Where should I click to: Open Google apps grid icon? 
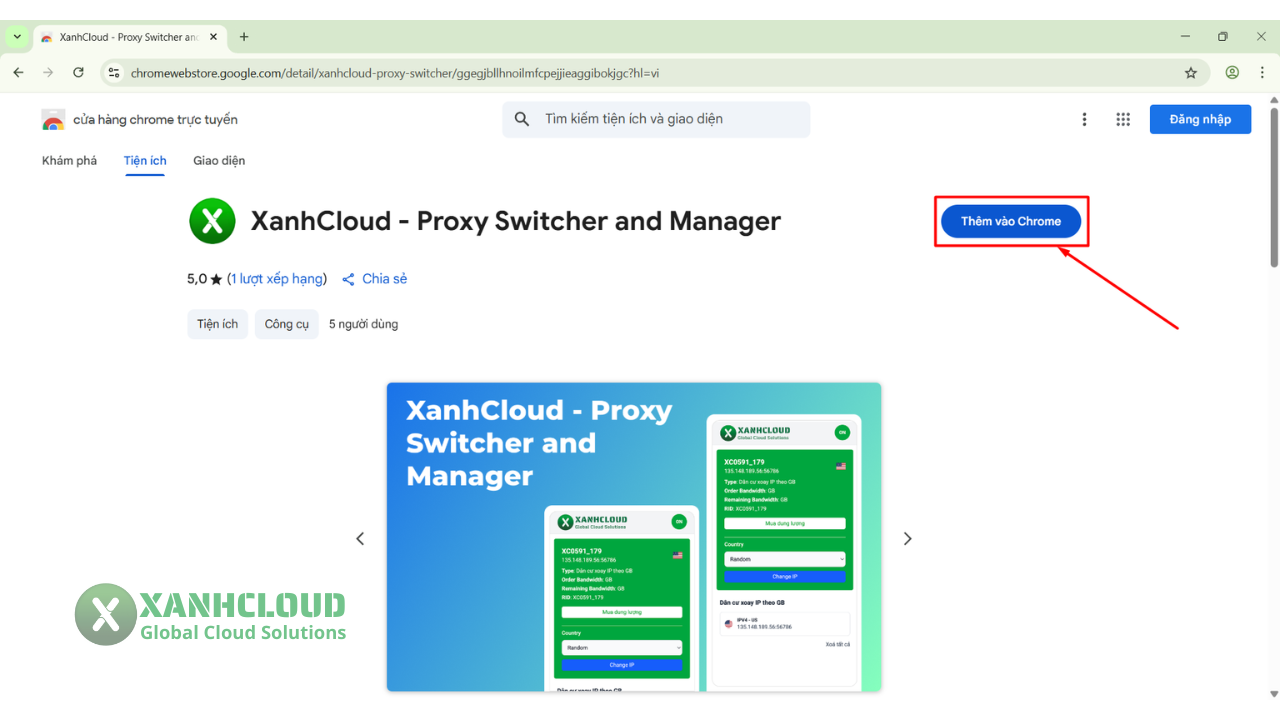pyautogui.click(x=1123, y=119)
